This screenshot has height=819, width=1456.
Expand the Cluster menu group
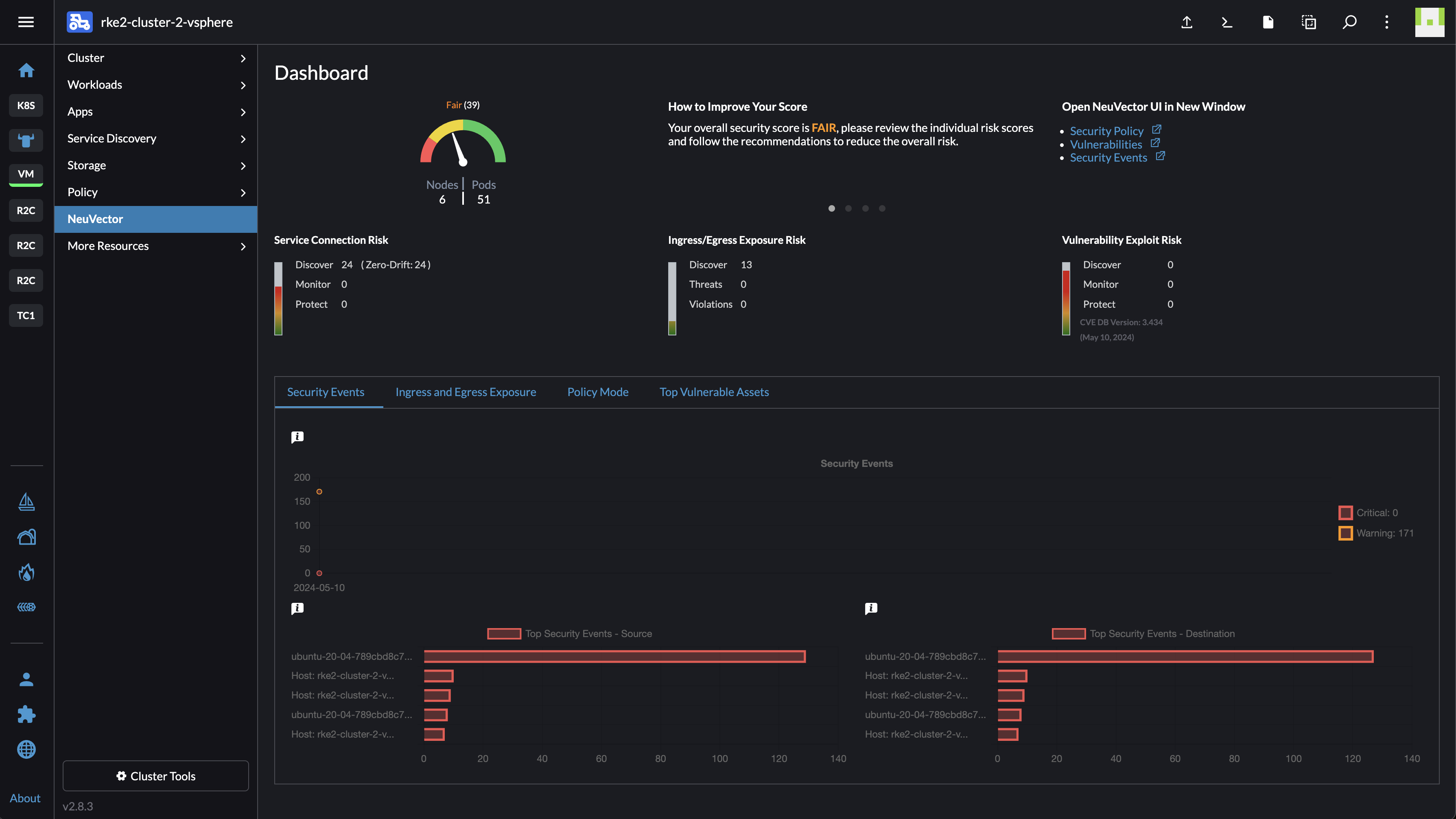(156, 58)
